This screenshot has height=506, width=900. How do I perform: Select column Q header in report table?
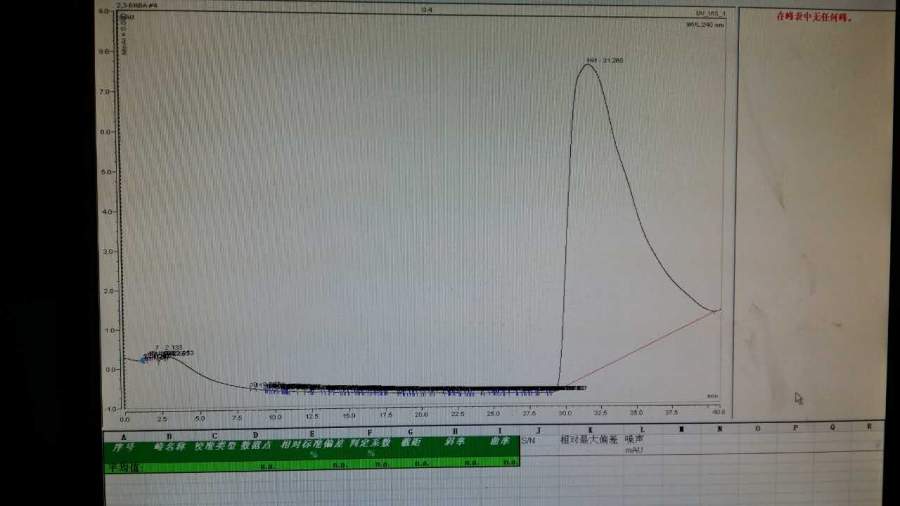click(832, 427)
